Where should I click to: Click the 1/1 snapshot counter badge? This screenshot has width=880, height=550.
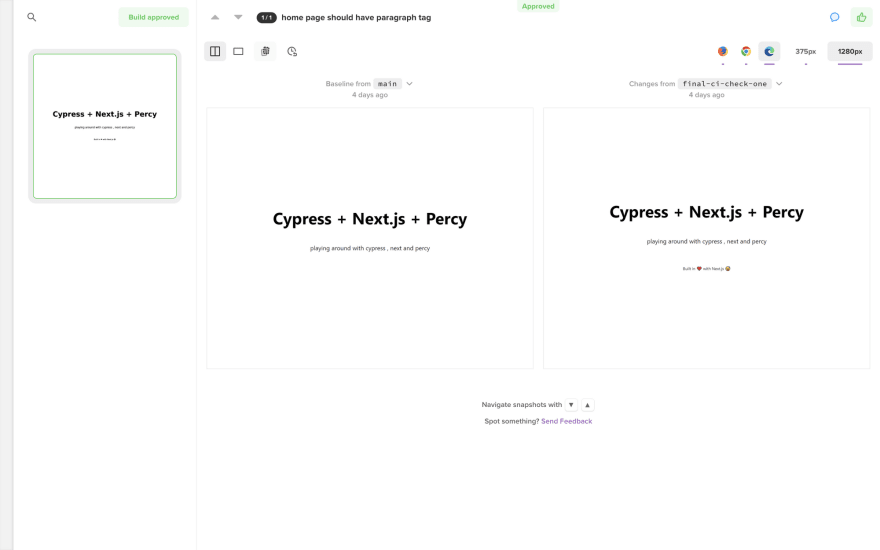point(267,17)
